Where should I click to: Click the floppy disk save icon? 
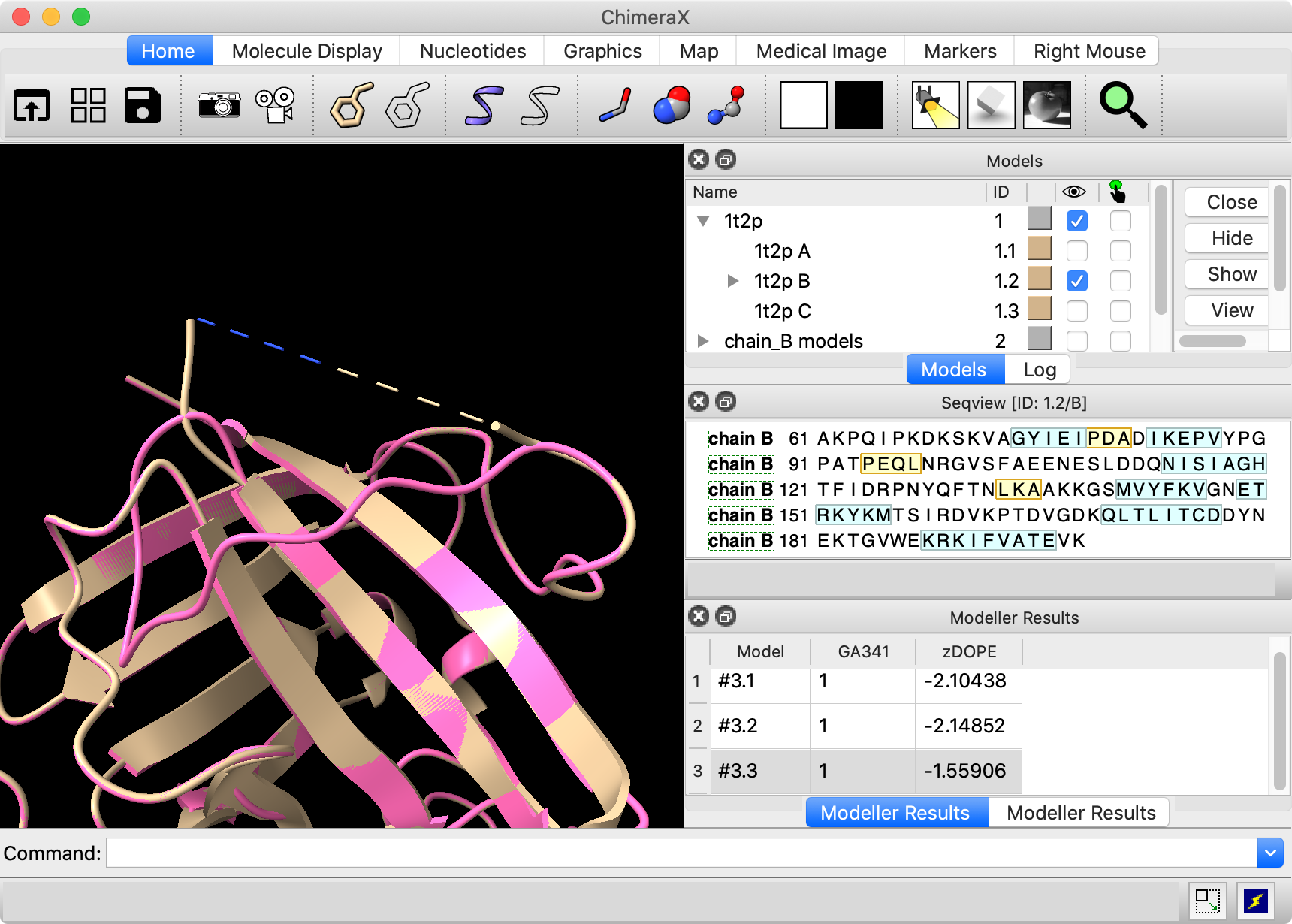(x=143, y=105)
